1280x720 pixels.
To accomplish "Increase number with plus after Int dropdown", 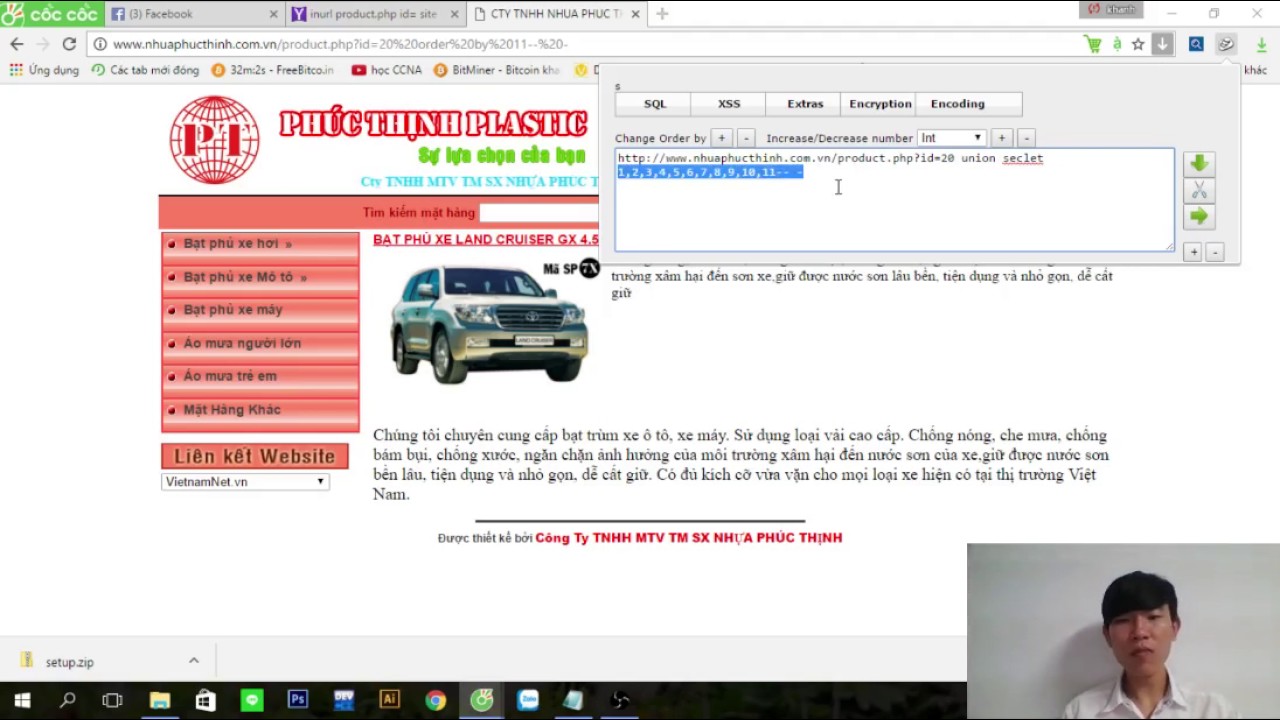I will pos(1001,138).
